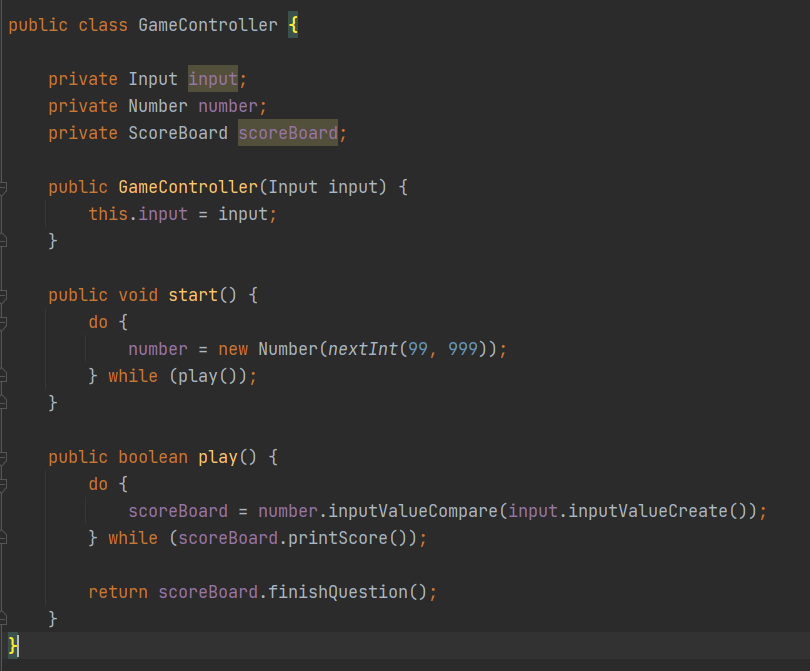Click the GameController constructor name
The image size is (810, 671).
click(x=188, y=186)
